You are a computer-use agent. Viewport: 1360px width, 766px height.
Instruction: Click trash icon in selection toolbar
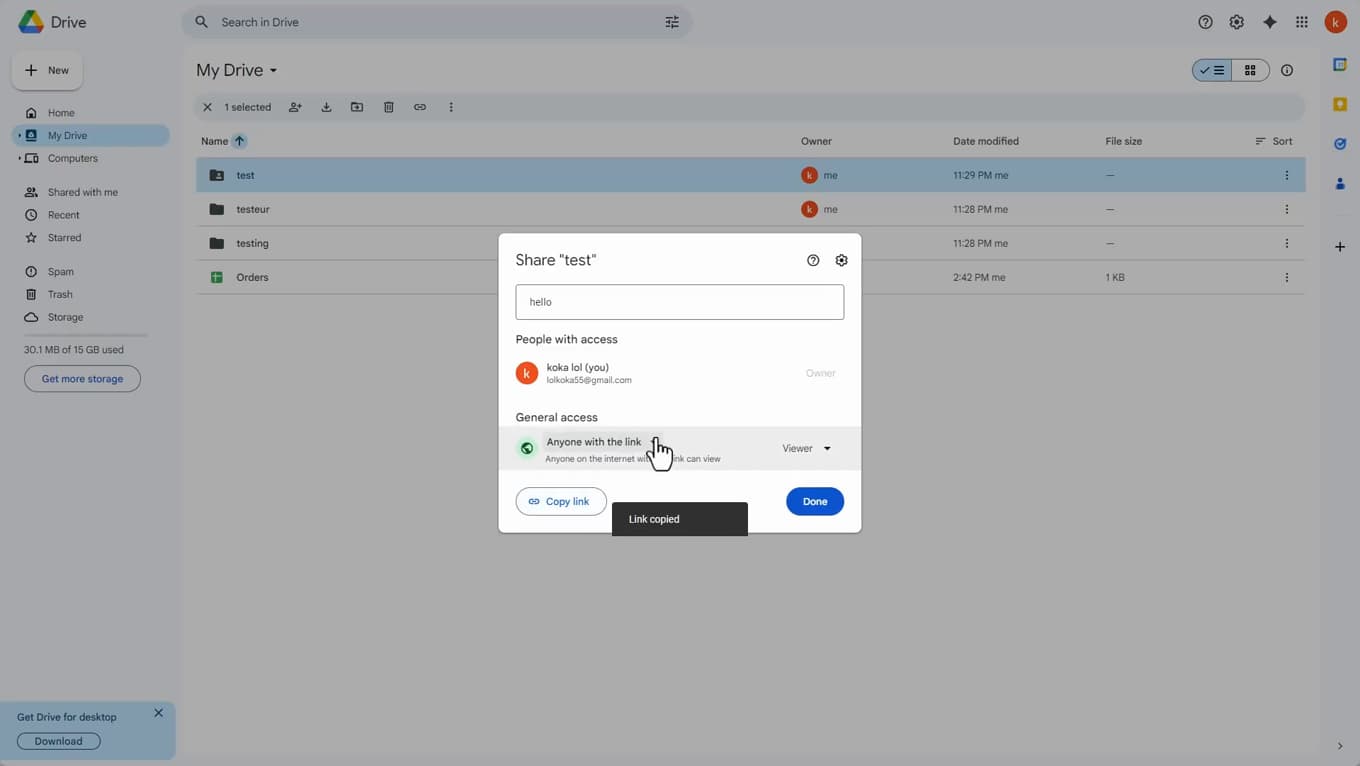389,107
